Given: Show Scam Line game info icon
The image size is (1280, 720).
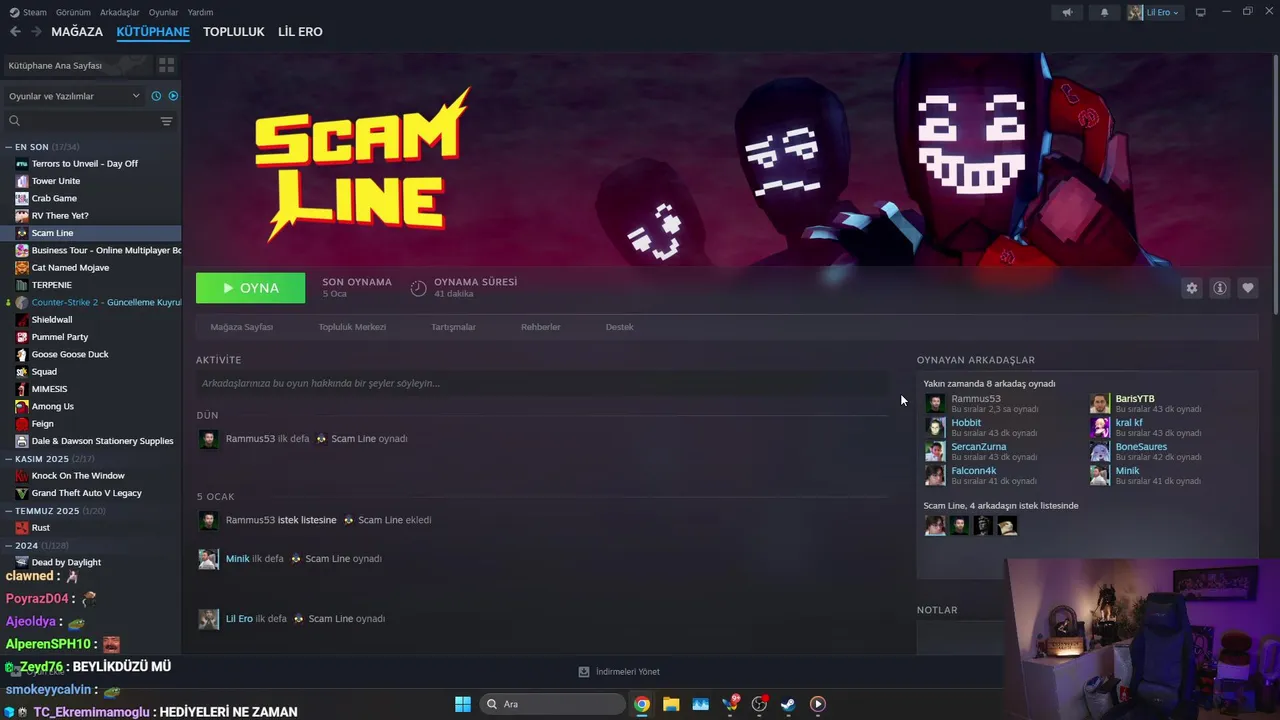Looking at the screenshot, I should tap(1219, 288).
